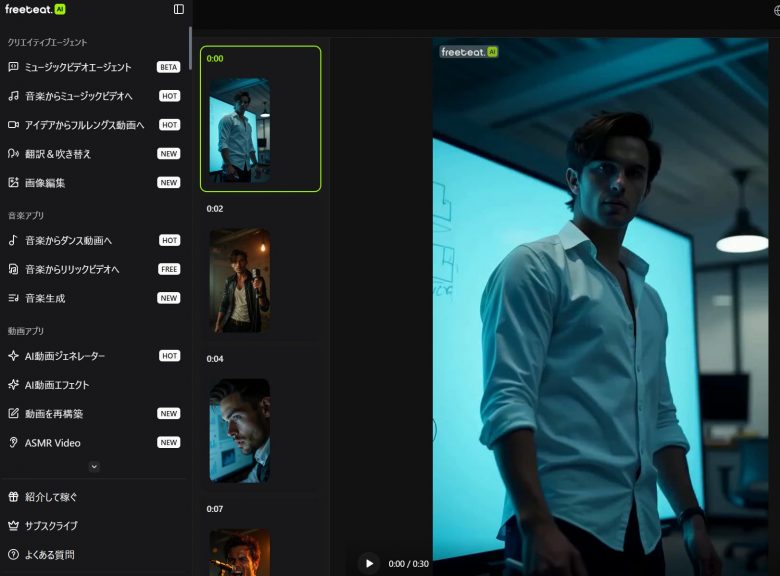Click the image edit icon
This screenshot has width=780, height=576.
[x=13, y=183]
